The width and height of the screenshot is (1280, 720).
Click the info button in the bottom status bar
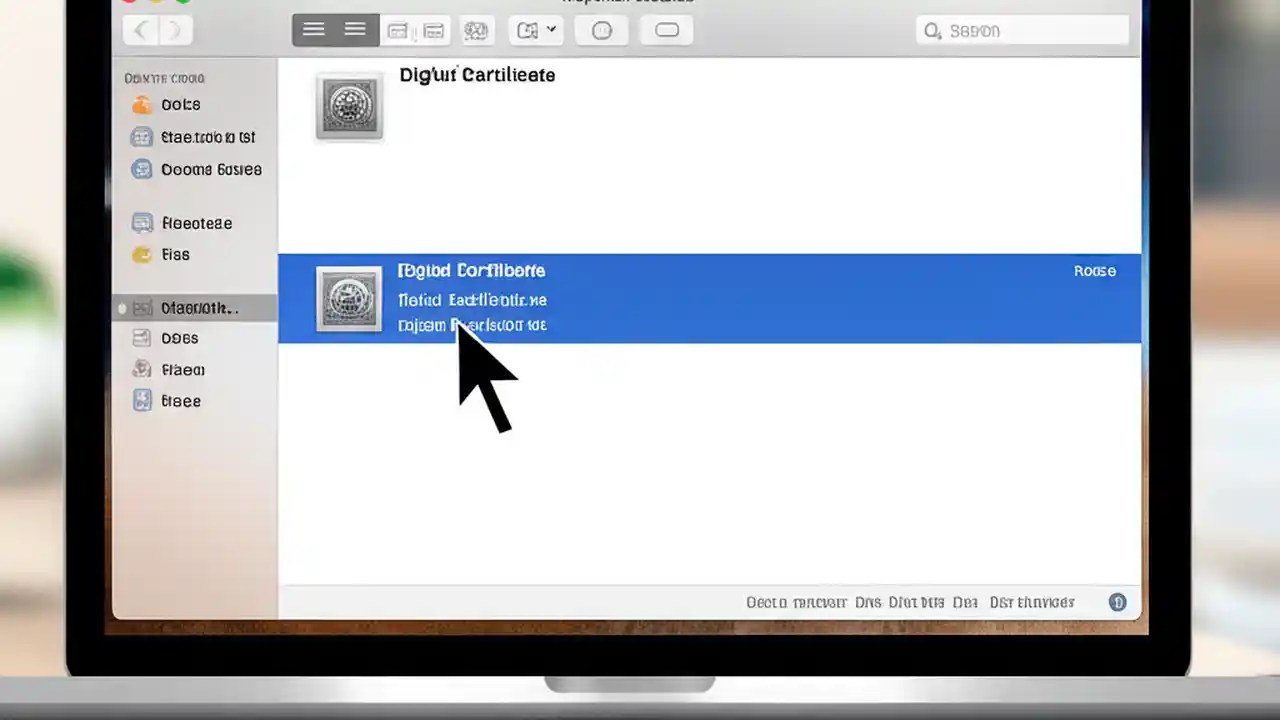[1117, 602]
